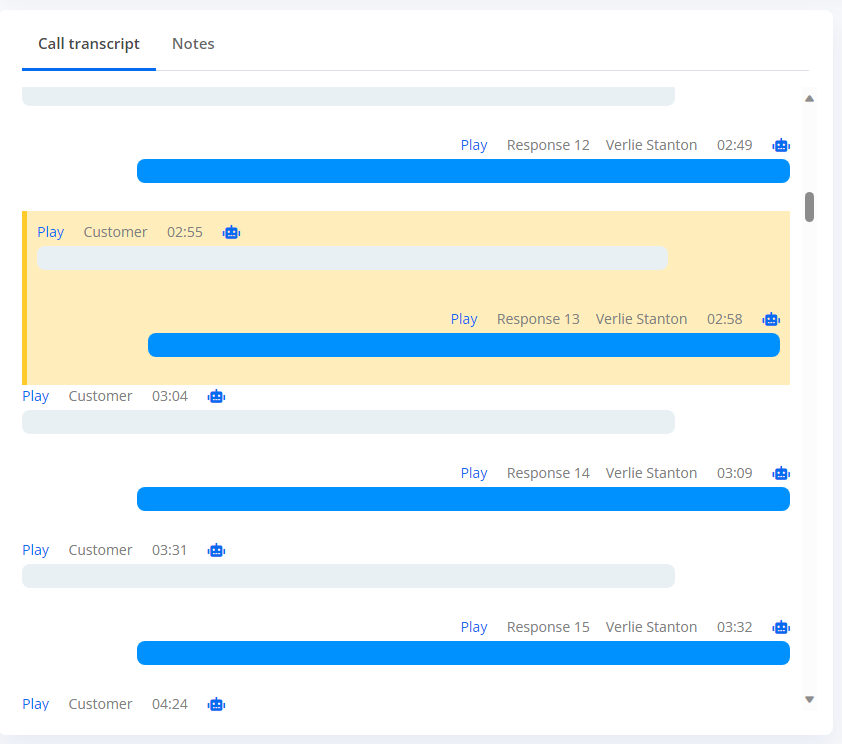Click the robot icon beside Response 15
Viewport: 842px width, 744px height.
click(781, 627)
